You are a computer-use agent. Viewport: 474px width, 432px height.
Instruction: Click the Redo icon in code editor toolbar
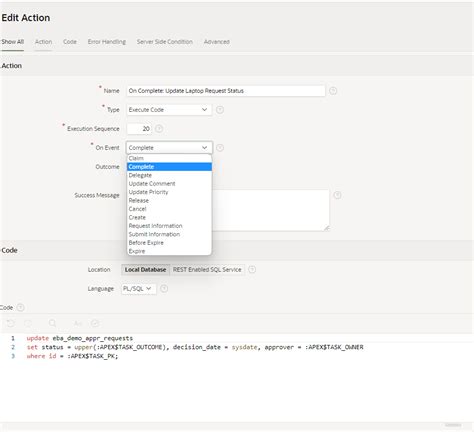click(x=28, y=323)
